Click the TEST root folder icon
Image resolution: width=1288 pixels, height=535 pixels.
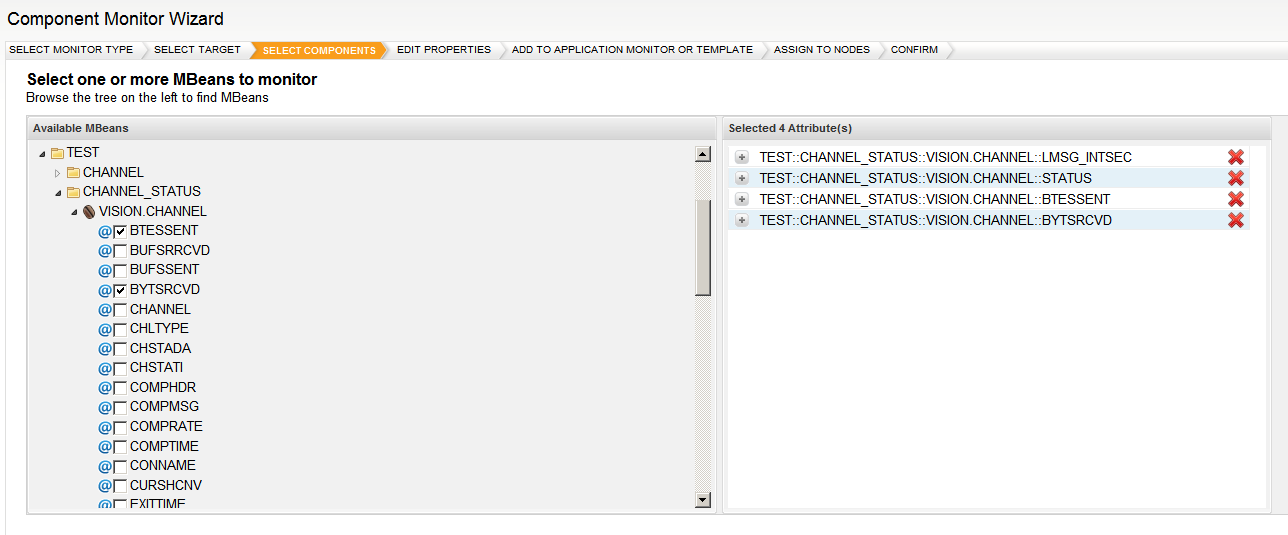coord(57,153)
